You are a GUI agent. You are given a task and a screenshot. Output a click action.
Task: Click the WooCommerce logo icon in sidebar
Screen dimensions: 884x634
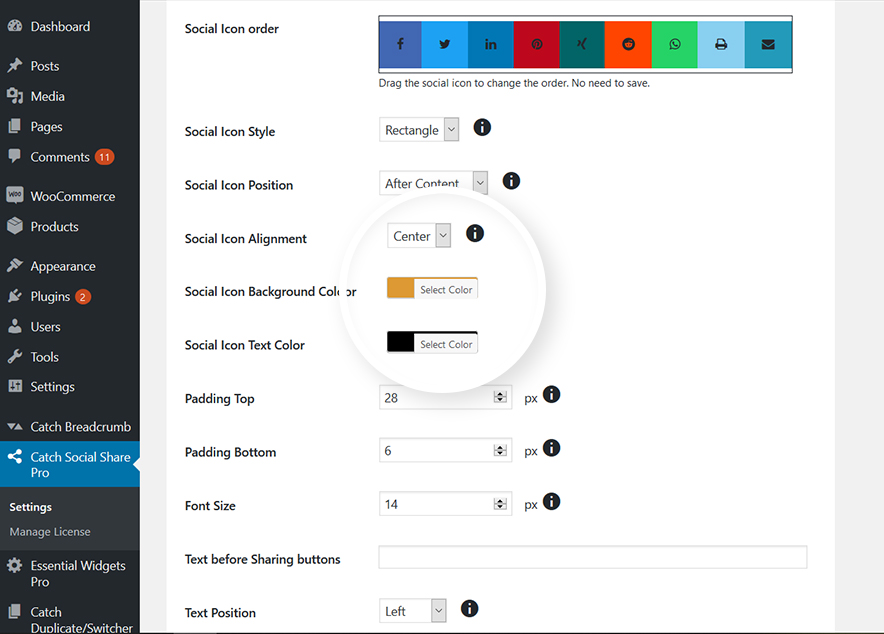(15, 195)
